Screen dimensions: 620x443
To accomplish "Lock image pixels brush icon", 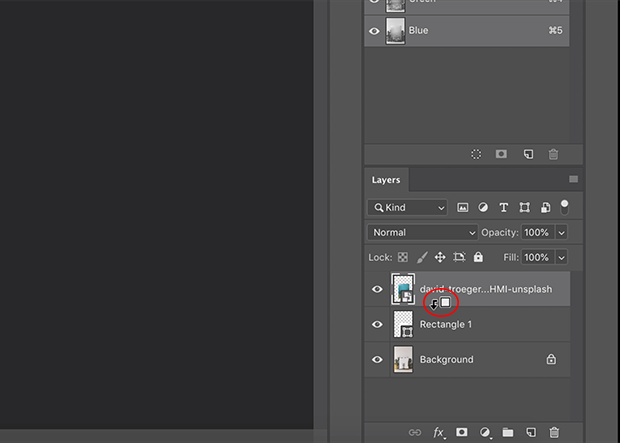I will point(422,257).
